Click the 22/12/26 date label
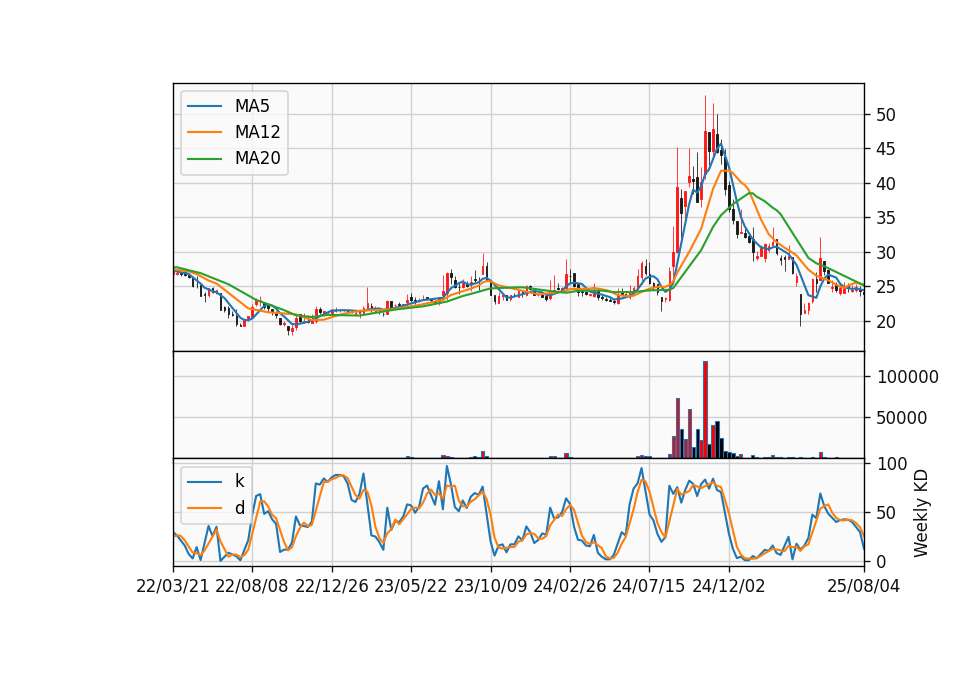 (x=332, y=586)
